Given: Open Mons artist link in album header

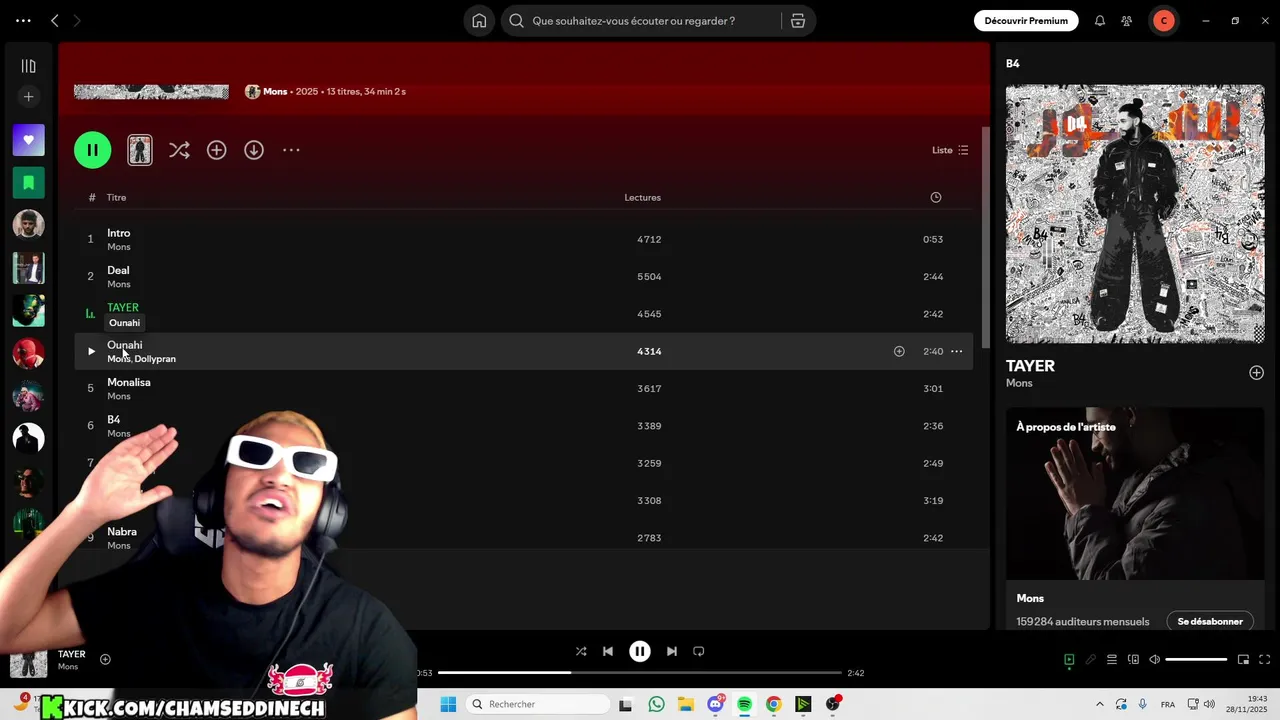Looking at the screenshot, I should [275, 91].
